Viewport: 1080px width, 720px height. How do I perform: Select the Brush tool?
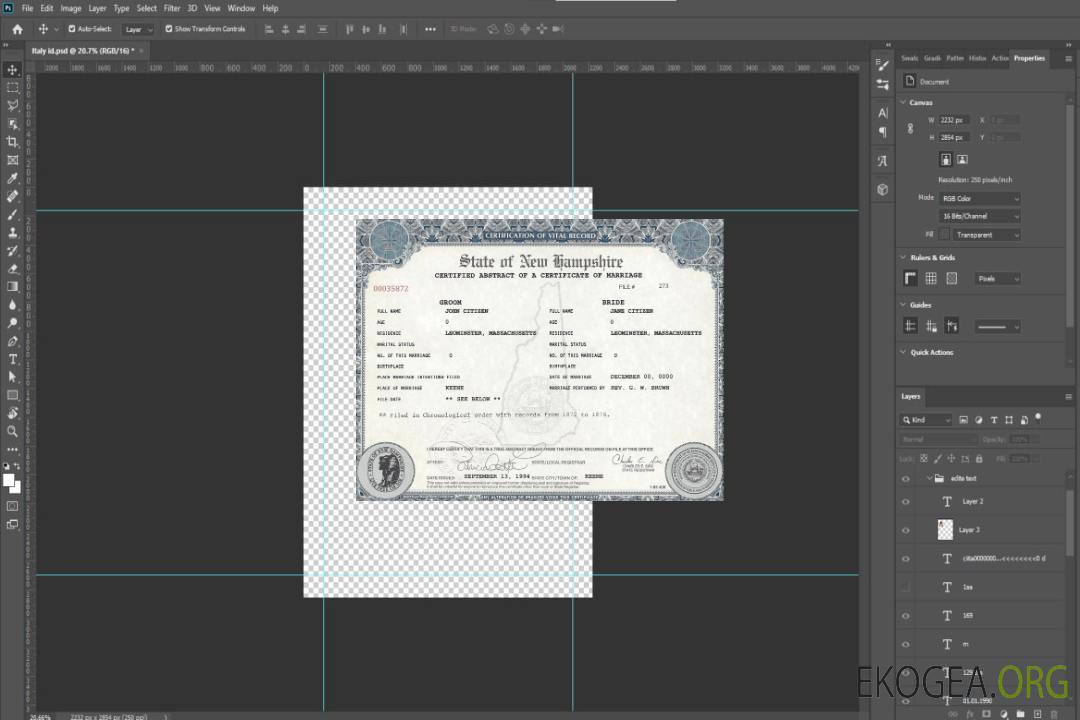click(12, 214)
